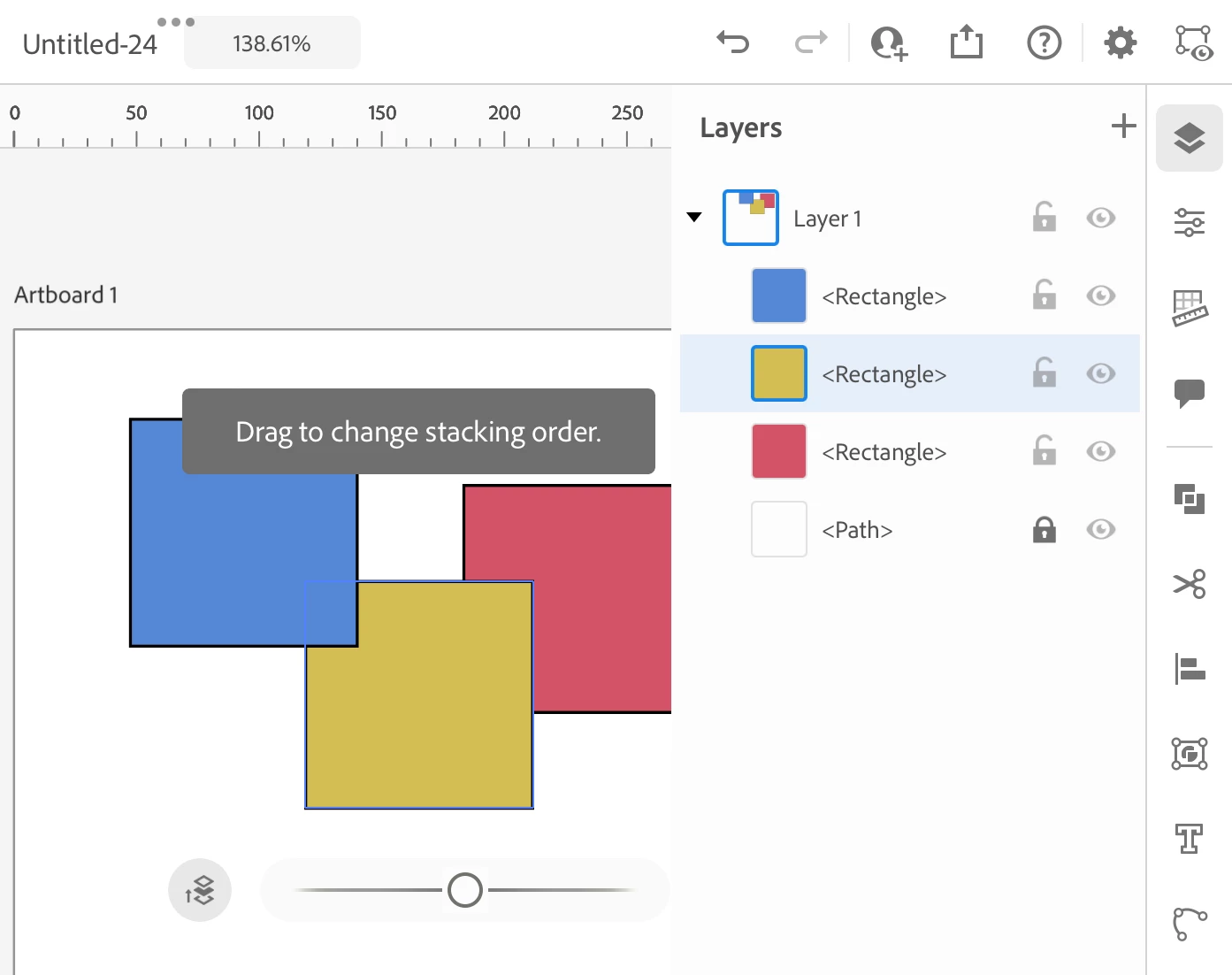Open the Precision grid and ruler panel

(1190, 308)
